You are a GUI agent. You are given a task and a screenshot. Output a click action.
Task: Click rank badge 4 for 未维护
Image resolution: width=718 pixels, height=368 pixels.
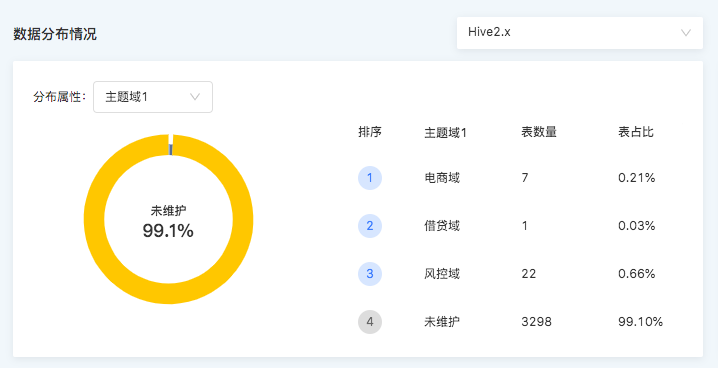pyautogui.click(x=370, y=322)
